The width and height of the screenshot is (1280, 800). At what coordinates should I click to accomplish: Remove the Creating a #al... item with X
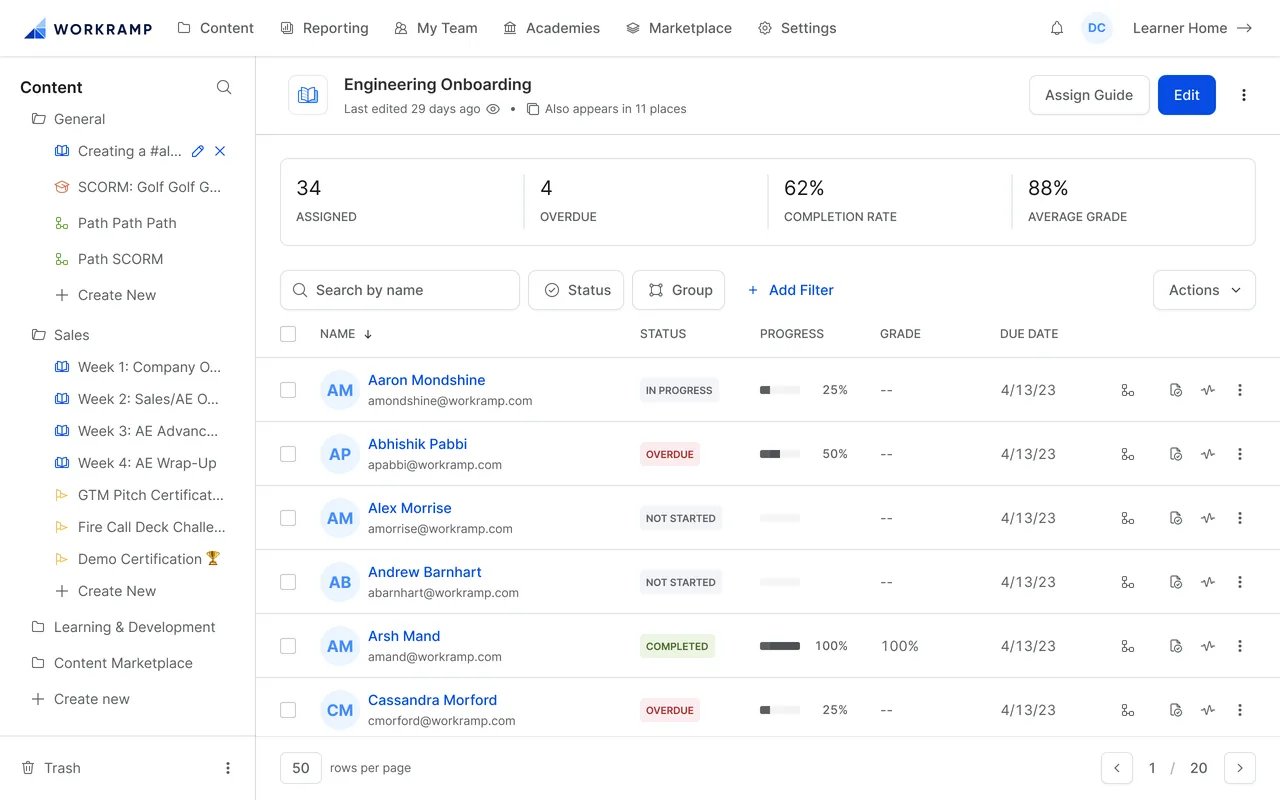pos(220,151)
